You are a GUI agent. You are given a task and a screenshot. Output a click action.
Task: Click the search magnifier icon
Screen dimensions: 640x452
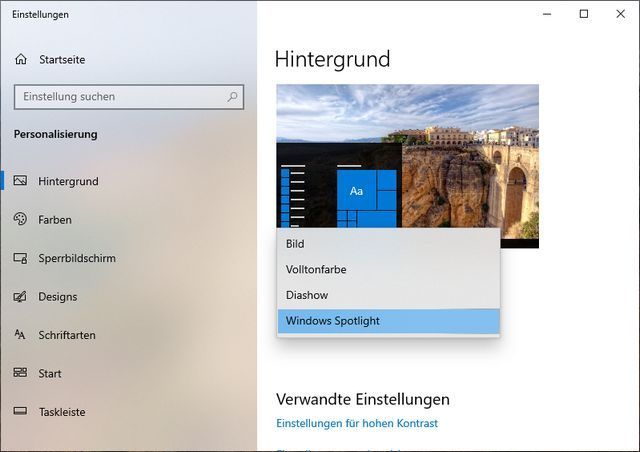(x=232, y=97)
